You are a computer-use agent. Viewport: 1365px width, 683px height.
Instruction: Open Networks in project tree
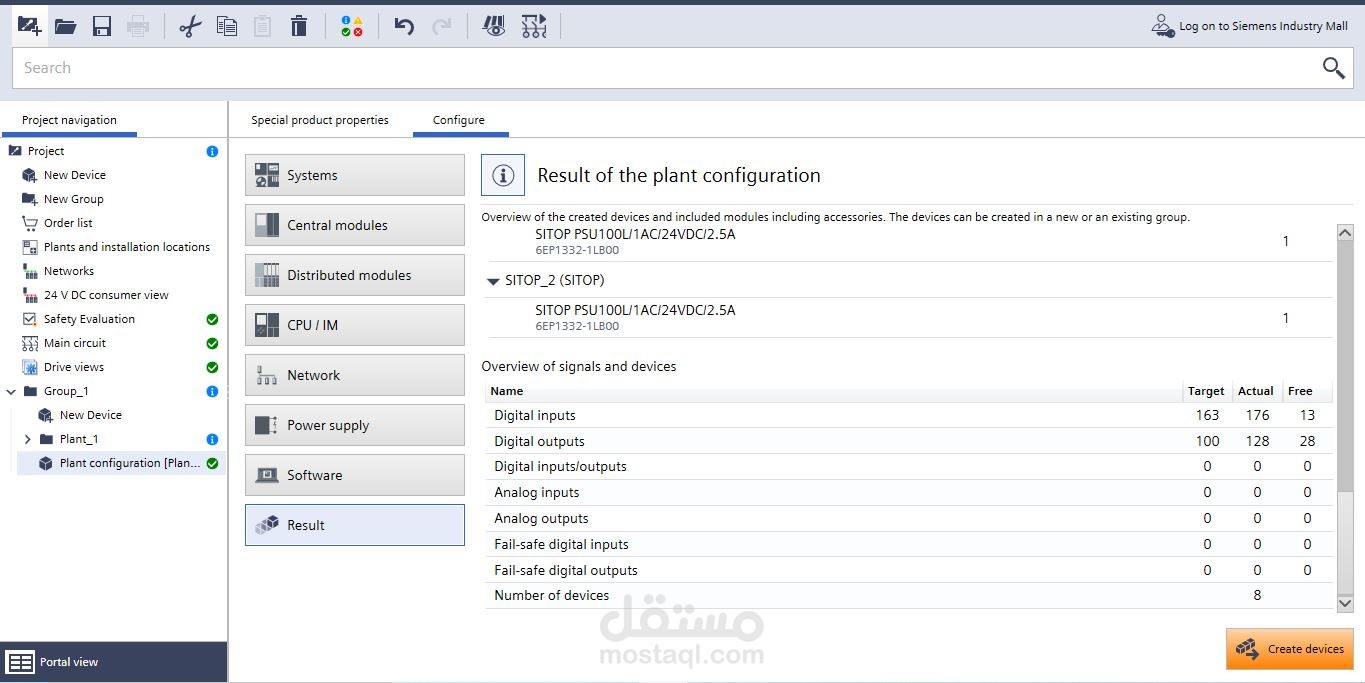(69, 271)
